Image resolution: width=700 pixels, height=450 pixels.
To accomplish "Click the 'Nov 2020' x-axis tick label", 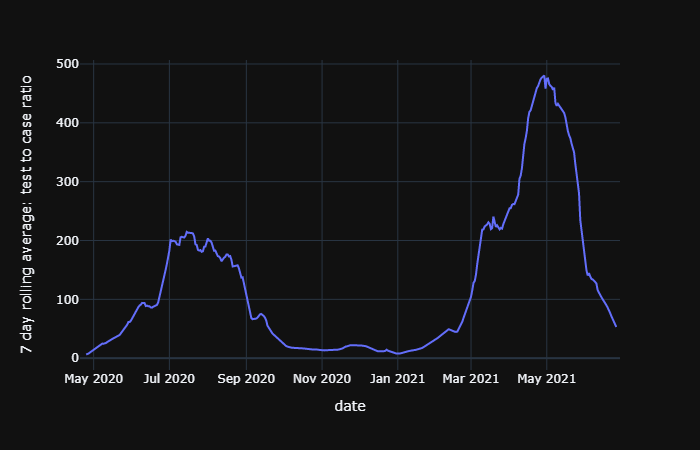I will point(322,379).
